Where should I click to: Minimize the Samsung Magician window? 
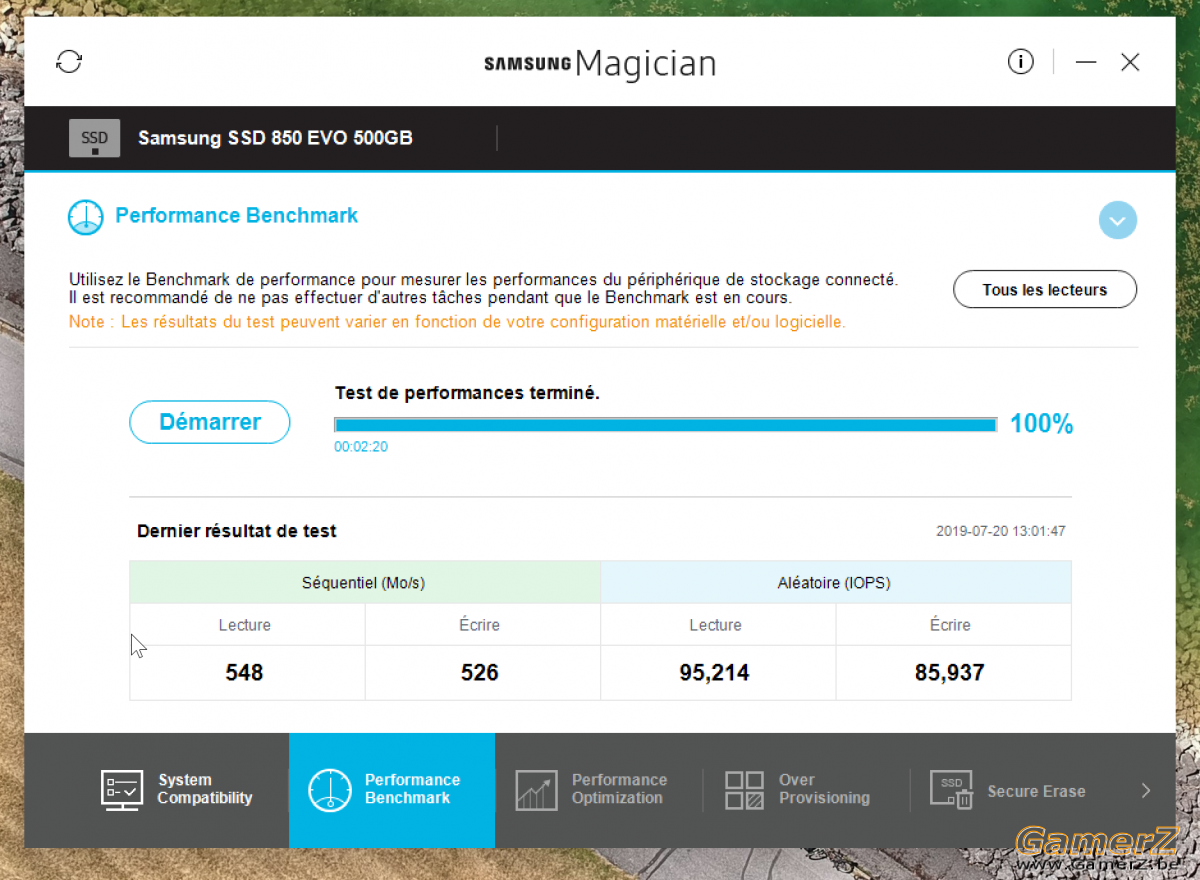(1086, 62)
